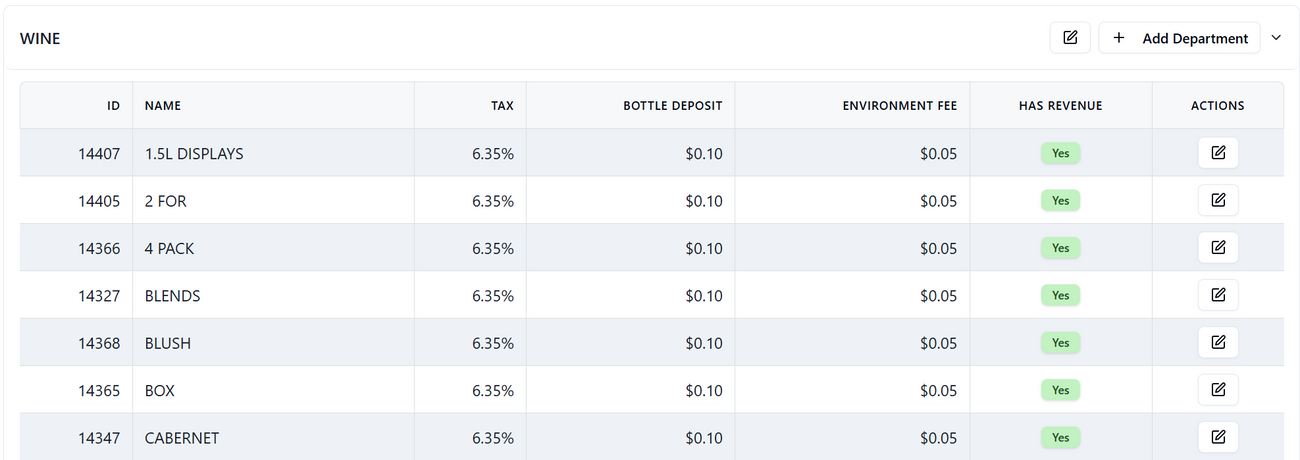Click the ENVIRONMENT FEE column header
The width and height of the screenshot is (1300, 460).
899,105
